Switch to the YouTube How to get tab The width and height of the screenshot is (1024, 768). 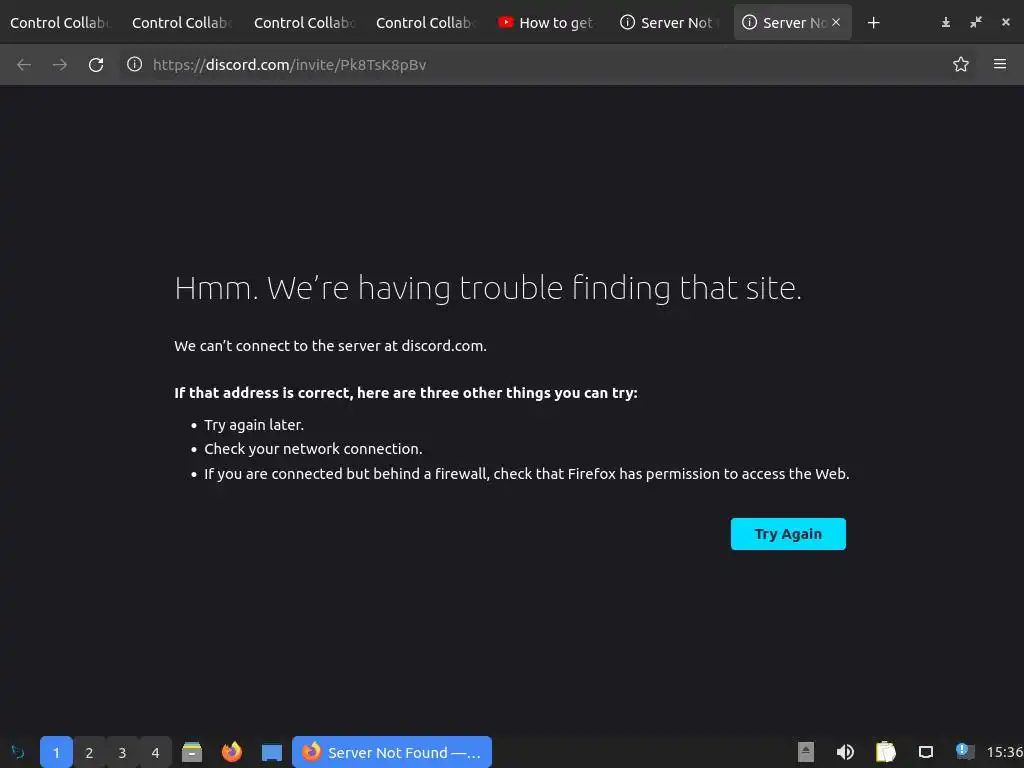[x=547, y=23]
